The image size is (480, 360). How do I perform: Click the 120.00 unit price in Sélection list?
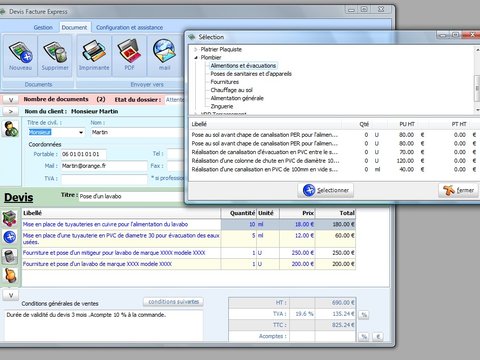[405, 161]
